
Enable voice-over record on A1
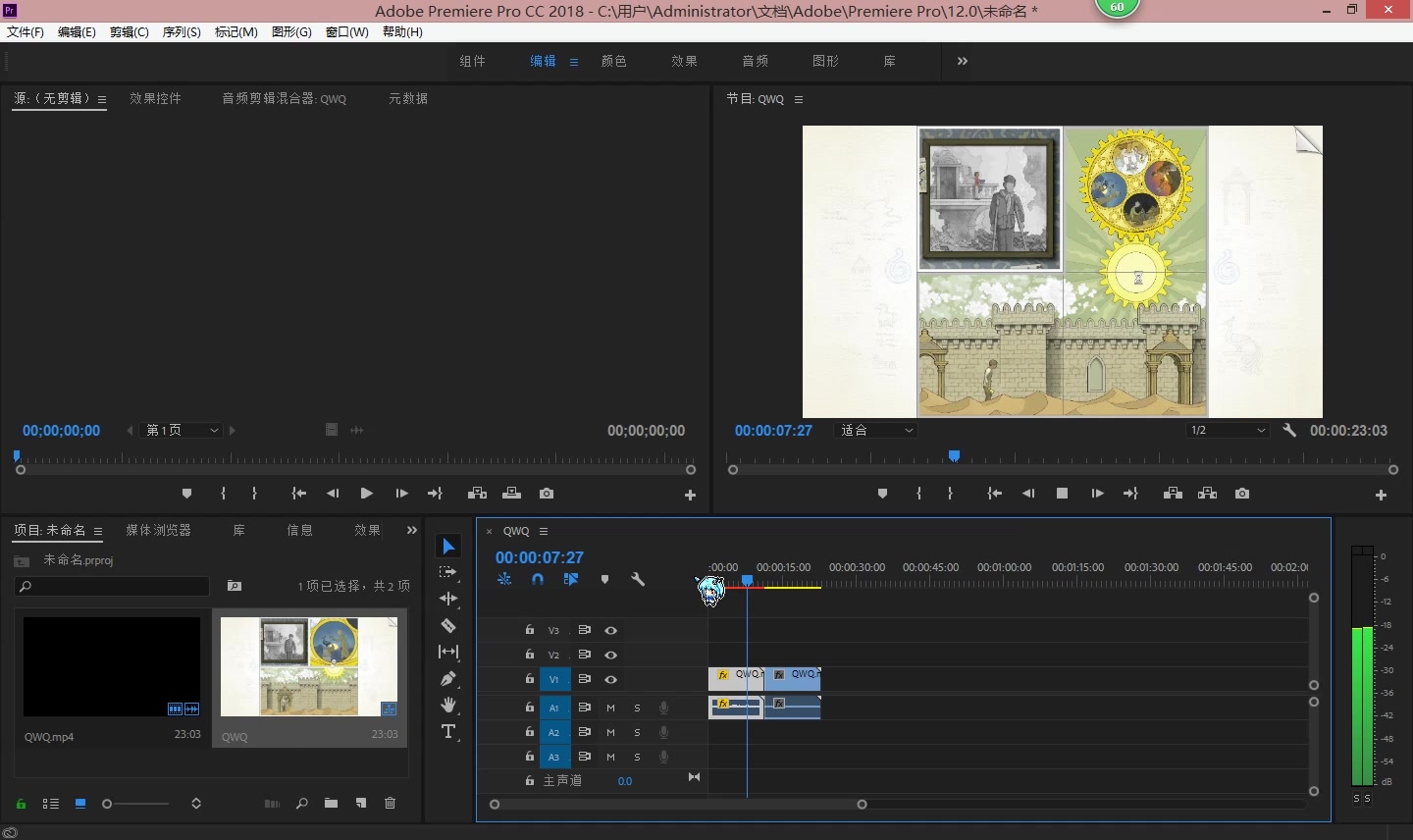(663, 708)
